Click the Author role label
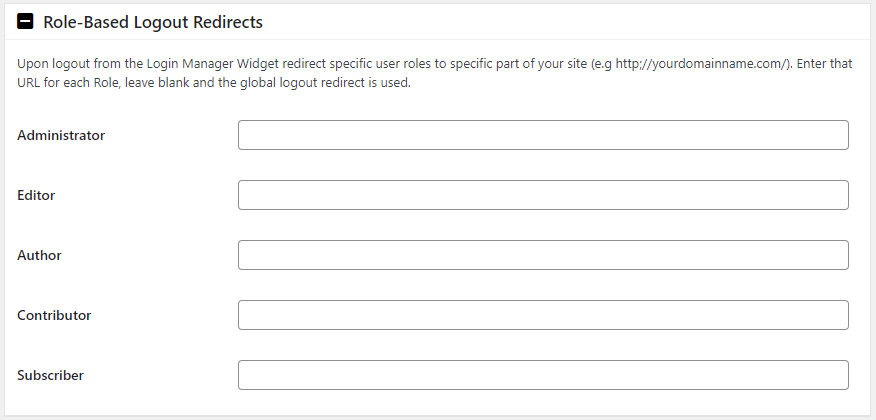 click(39, 255)
